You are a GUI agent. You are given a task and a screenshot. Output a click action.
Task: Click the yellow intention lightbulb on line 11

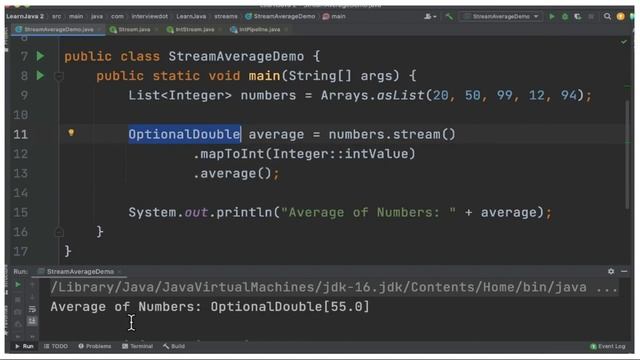(71, 133)
